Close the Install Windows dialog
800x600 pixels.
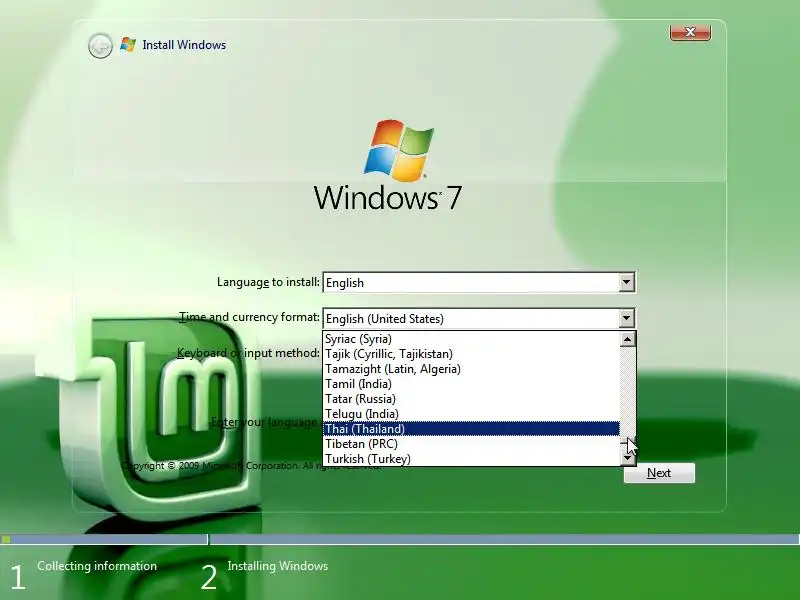690,32
